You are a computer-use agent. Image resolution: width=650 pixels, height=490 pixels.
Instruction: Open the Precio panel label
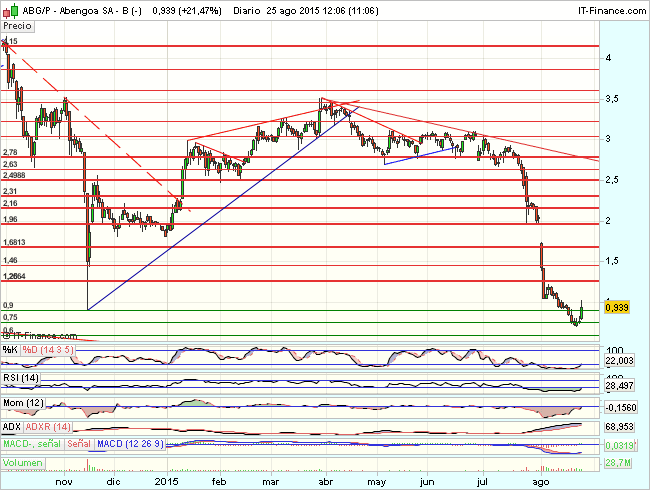[17, 26]
